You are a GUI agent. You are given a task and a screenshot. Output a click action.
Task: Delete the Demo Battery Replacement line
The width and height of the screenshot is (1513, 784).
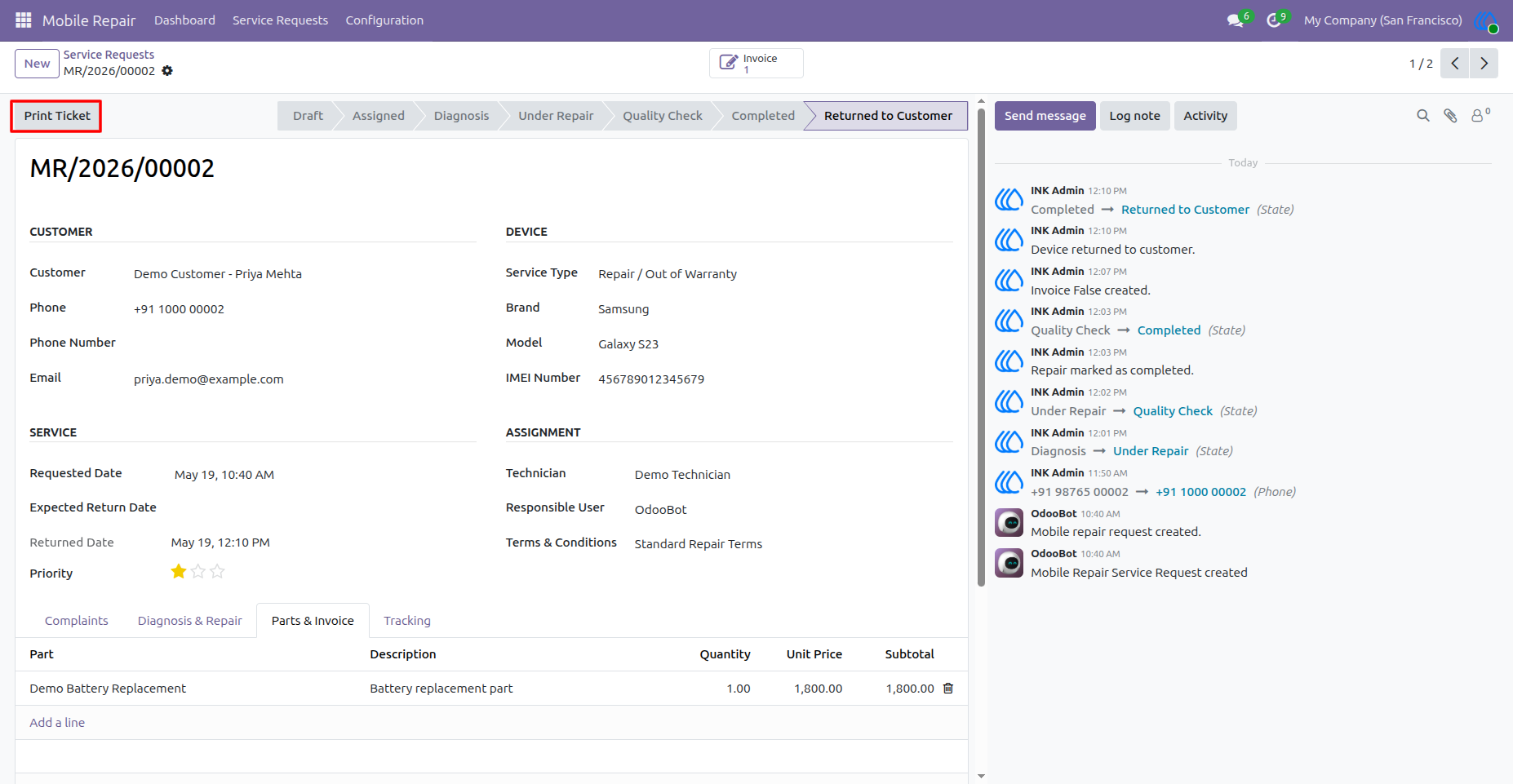tap(948, 689)
